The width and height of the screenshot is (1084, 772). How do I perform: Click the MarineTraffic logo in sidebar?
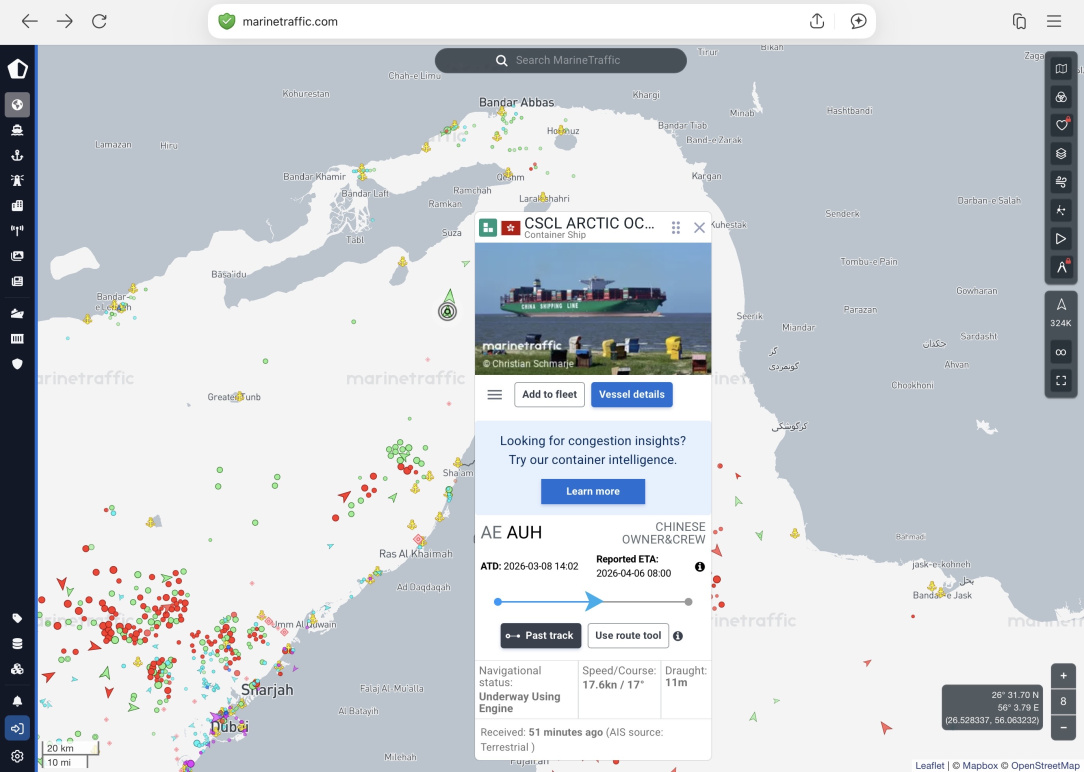point(17,68)
